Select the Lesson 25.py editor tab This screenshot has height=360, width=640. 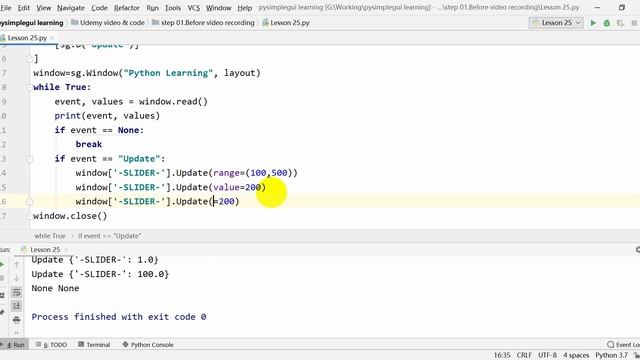(27, 38)
